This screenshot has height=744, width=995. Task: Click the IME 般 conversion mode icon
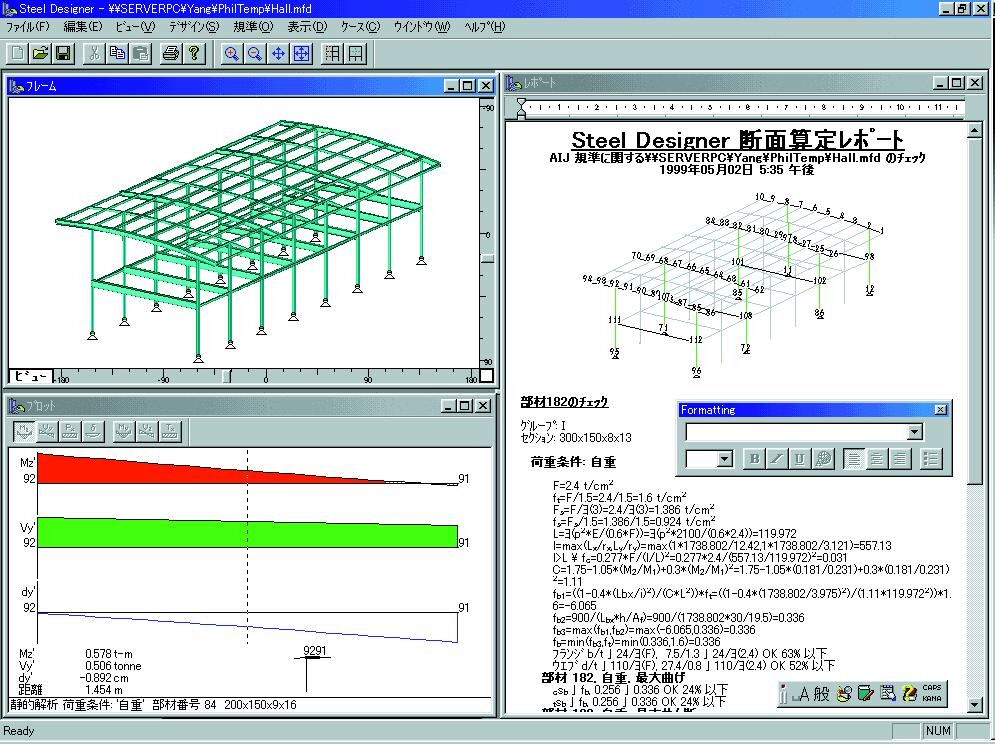tap(822, 694)
